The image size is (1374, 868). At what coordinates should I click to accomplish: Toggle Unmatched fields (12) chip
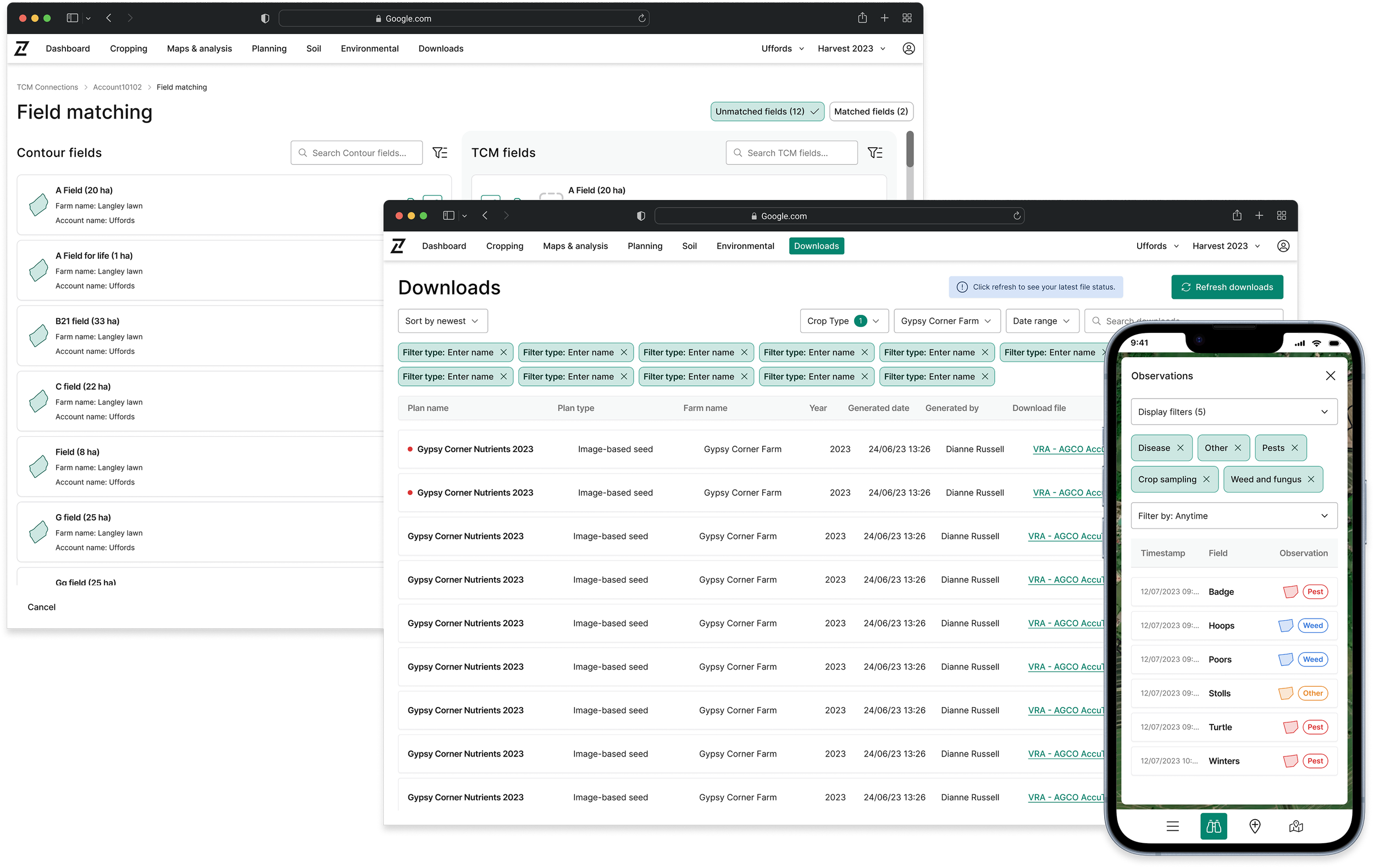click(766, 112)
